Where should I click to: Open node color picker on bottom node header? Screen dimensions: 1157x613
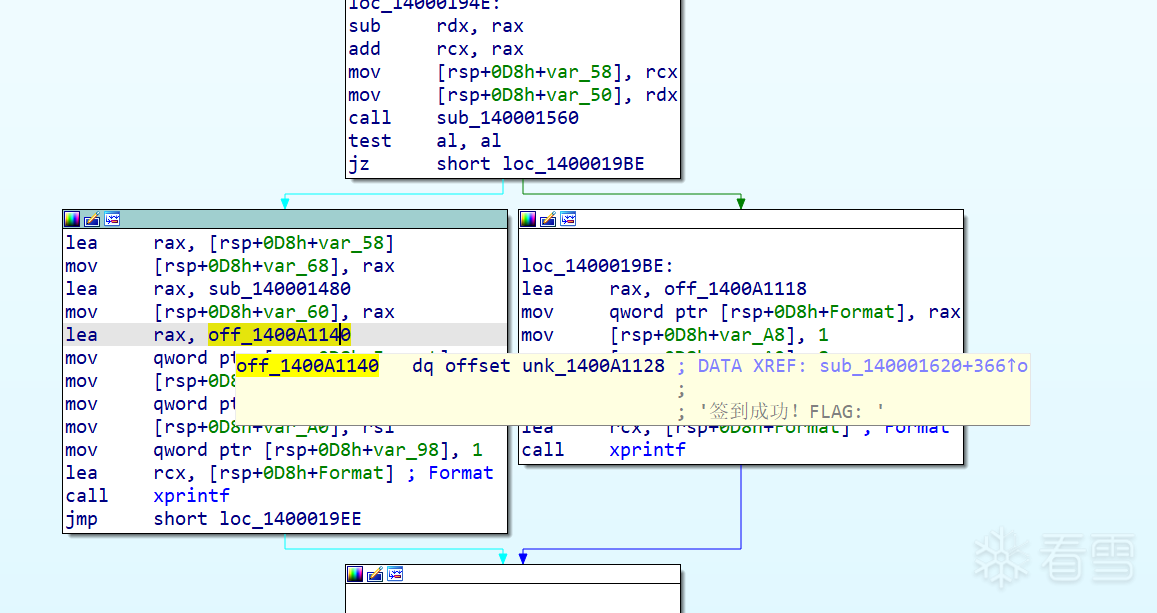tap(355, 574)
